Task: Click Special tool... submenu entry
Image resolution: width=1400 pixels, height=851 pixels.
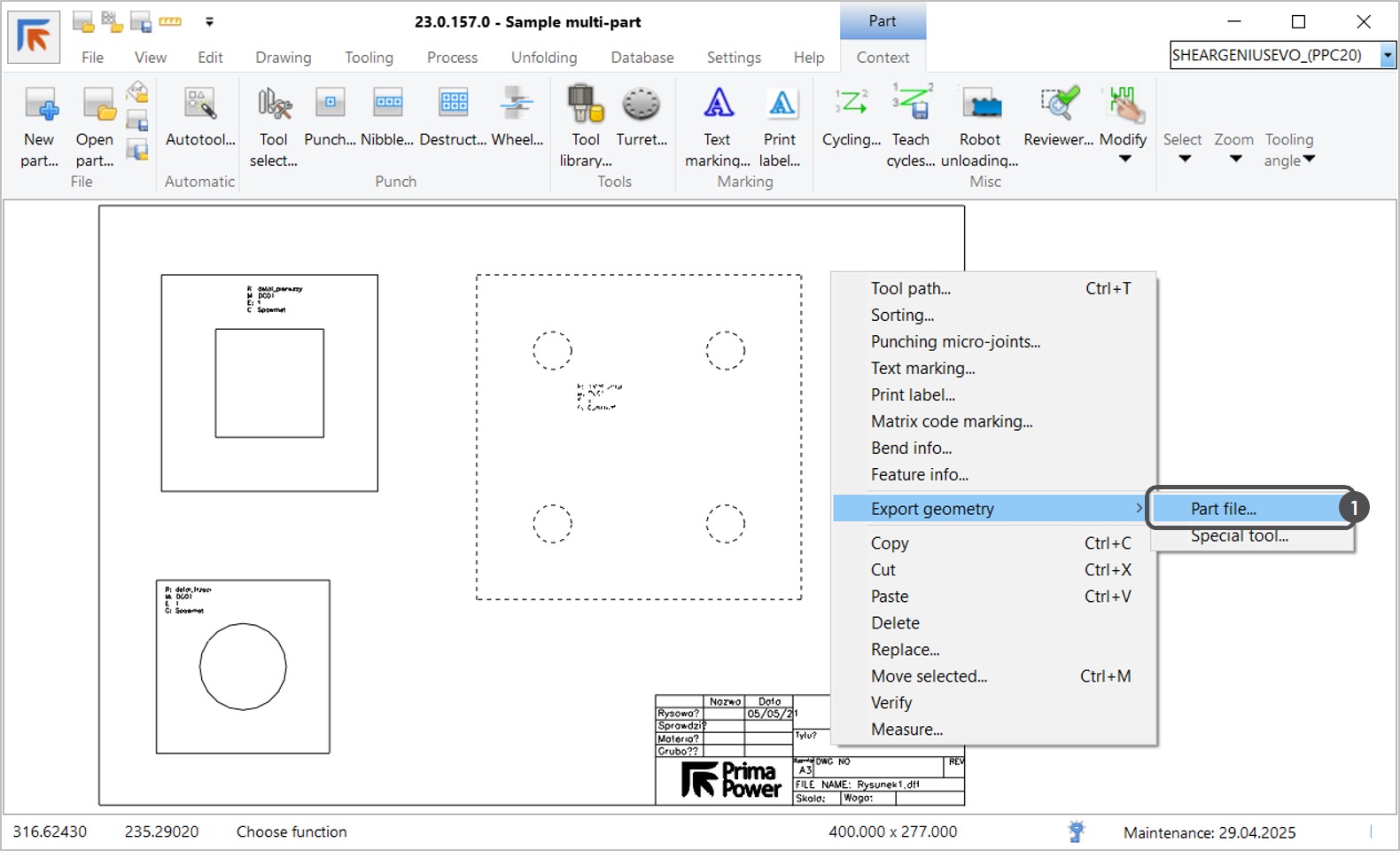Action: click(1239, 536)
